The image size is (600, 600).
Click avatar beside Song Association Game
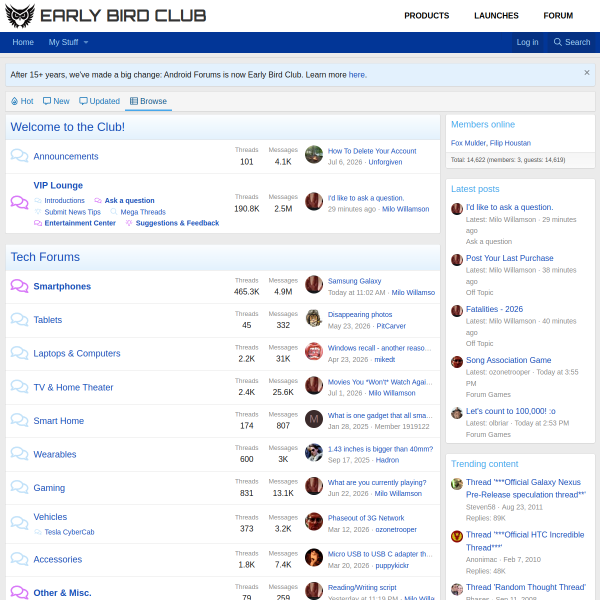[x=457, y=362]
